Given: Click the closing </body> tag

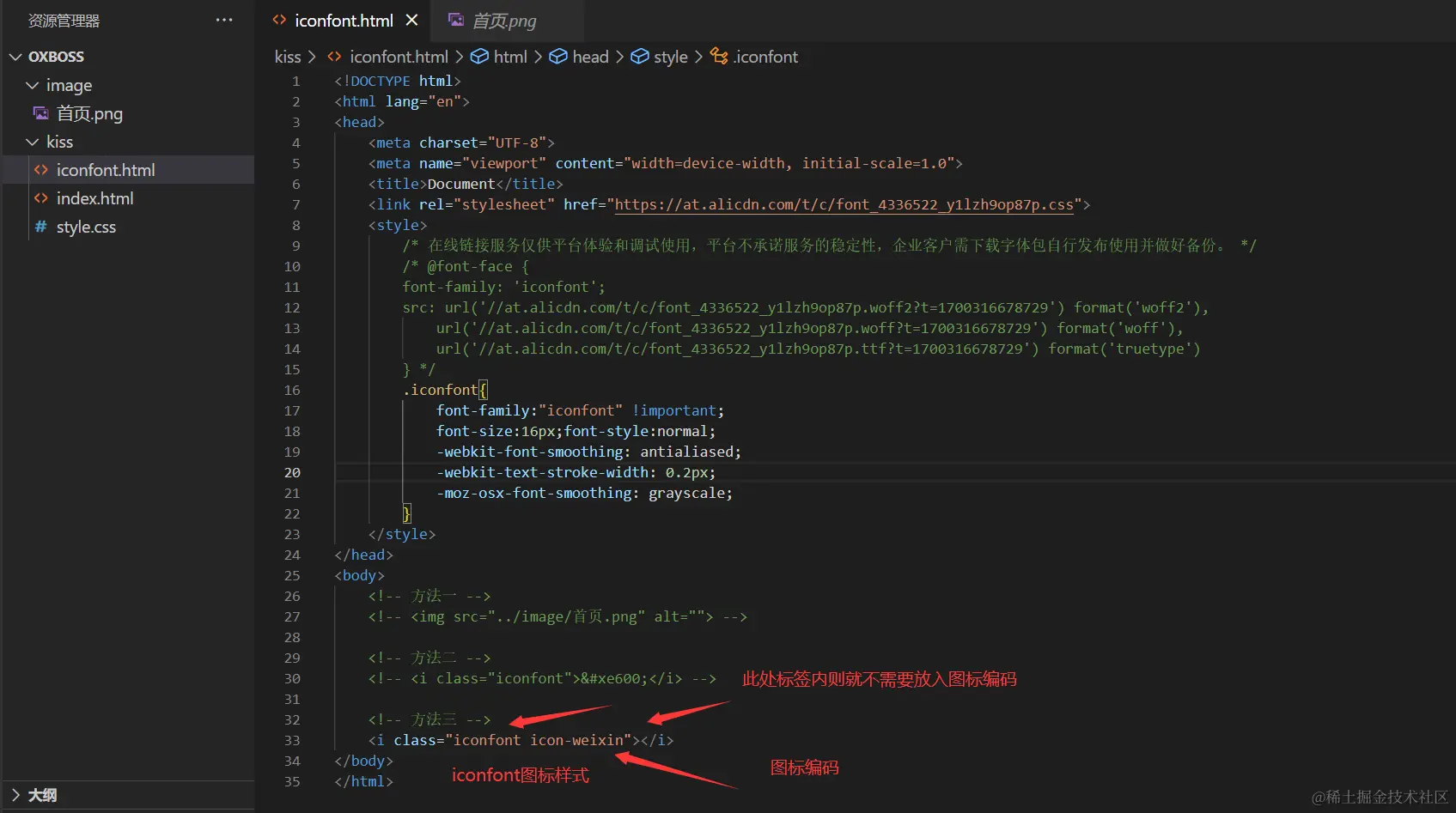Looking at the screenshot, I should click(x=363, y=761).
